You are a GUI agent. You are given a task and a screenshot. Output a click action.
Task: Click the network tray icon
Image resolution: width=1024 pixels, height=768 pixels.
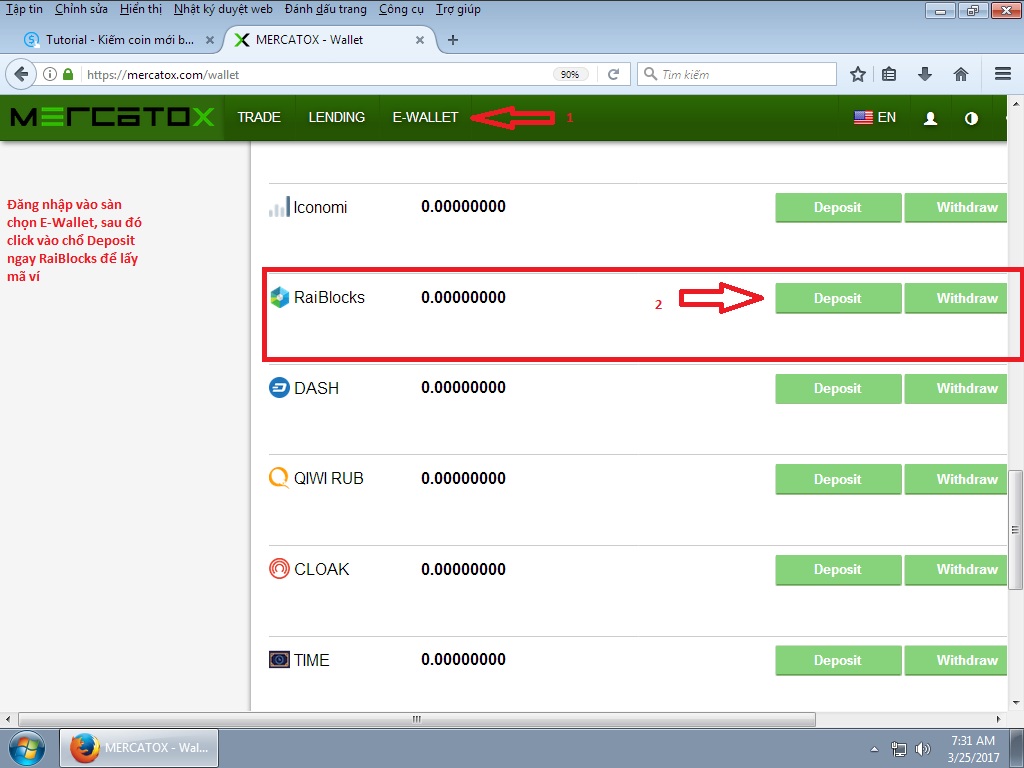point(899,749)
